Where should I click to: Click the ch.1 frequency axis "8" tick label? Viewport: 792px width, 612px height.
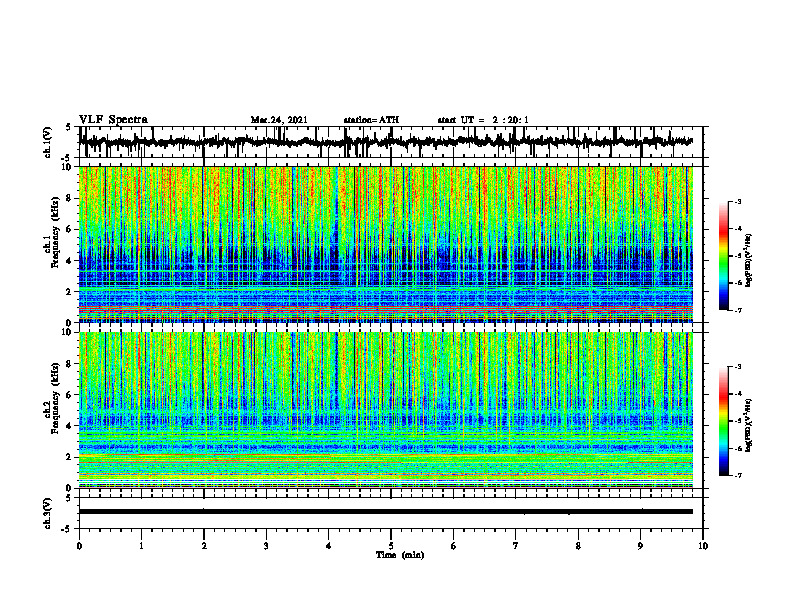pyautogui.click(x=69, y=198)
